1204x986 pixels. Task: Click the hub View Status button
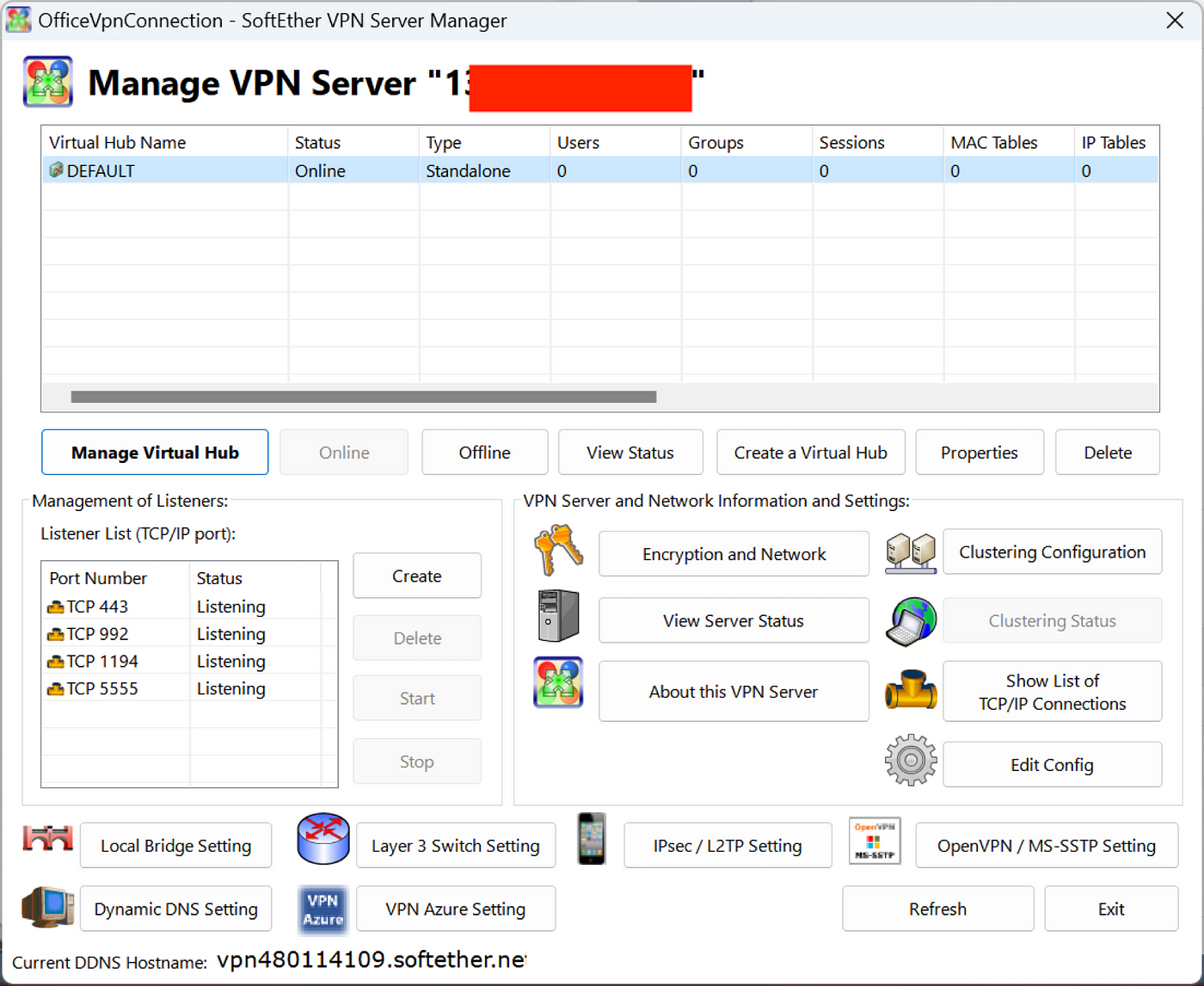(x=630, y=453)
